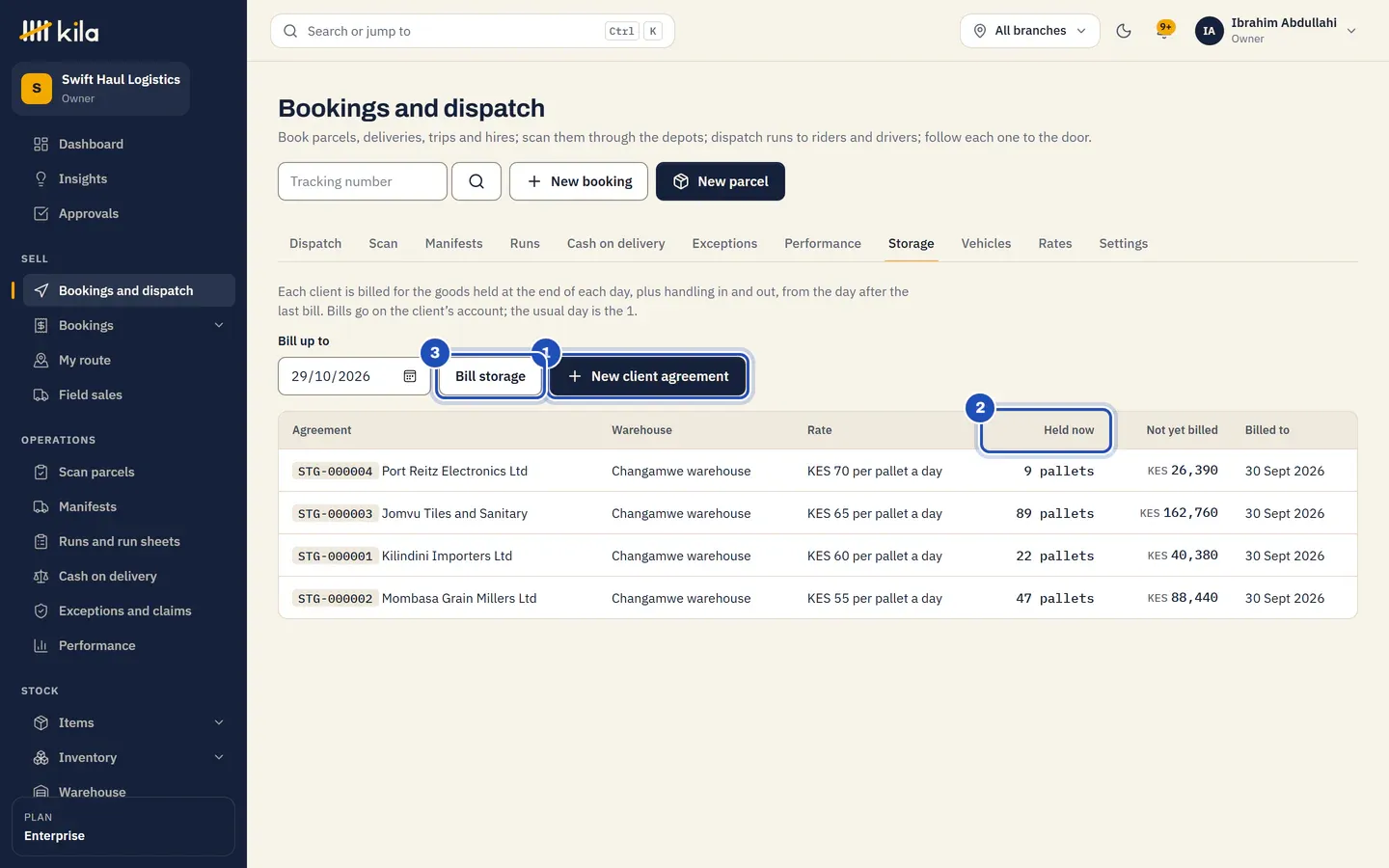
Task: Click the Search or jump to box
Action: click(473, 31)
